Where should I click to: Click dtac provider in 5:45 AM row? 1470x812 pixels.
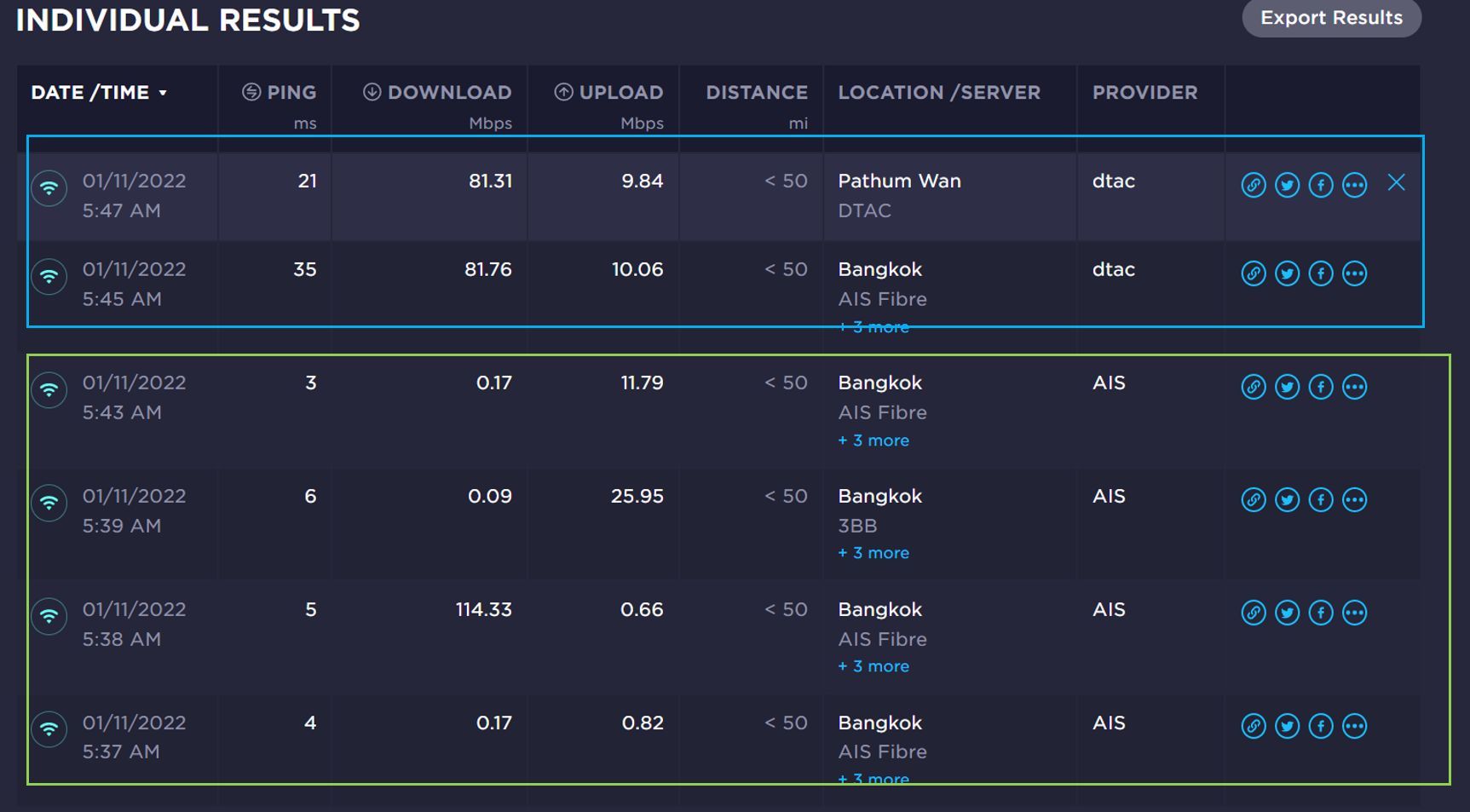coord(1113,269)
